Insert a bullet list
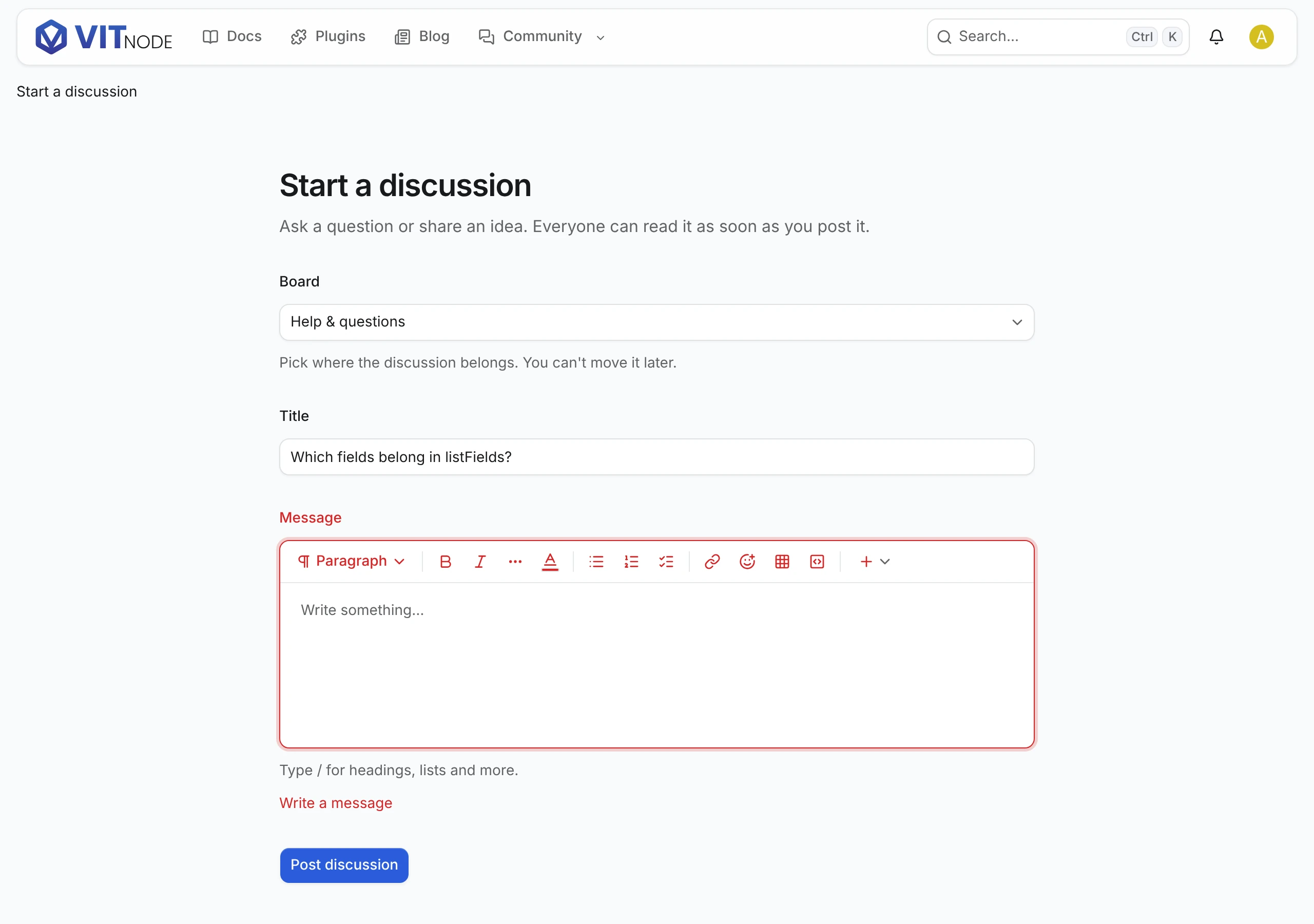 [x=596, y=562]
